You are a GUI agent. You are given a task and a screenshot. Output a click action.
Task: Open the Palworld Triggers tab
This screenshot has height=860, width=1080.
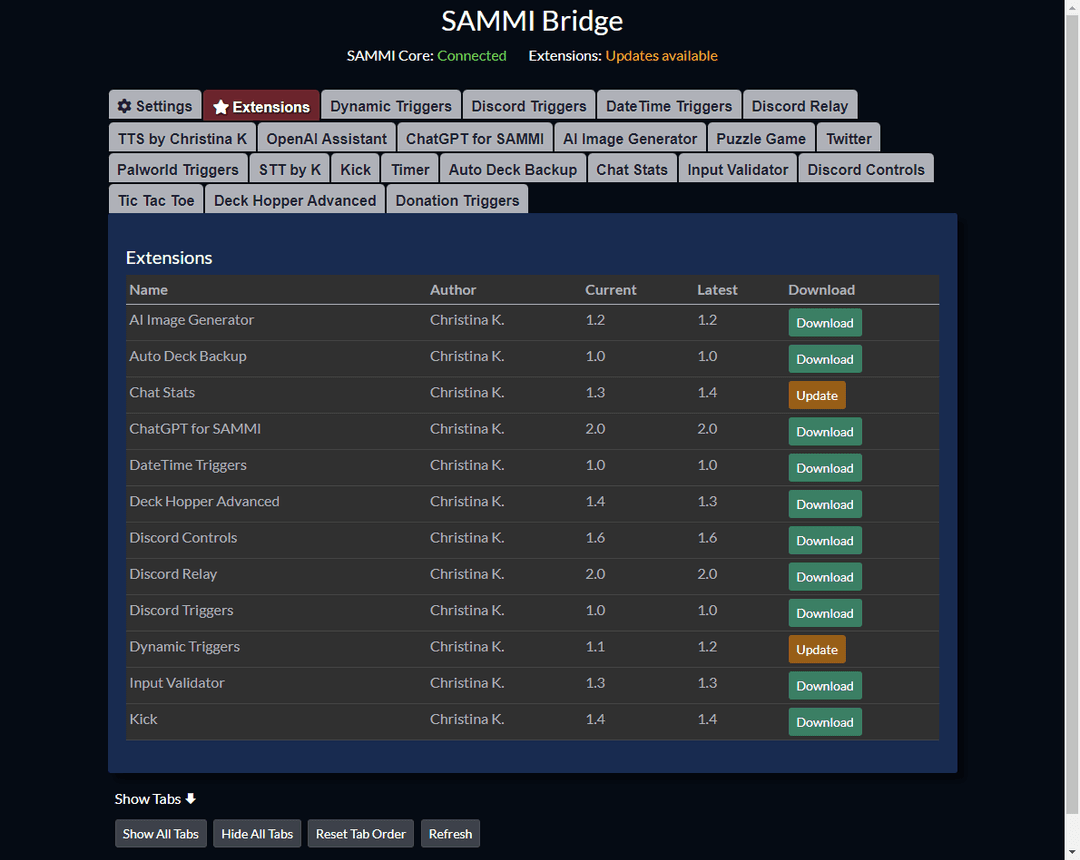178,169
